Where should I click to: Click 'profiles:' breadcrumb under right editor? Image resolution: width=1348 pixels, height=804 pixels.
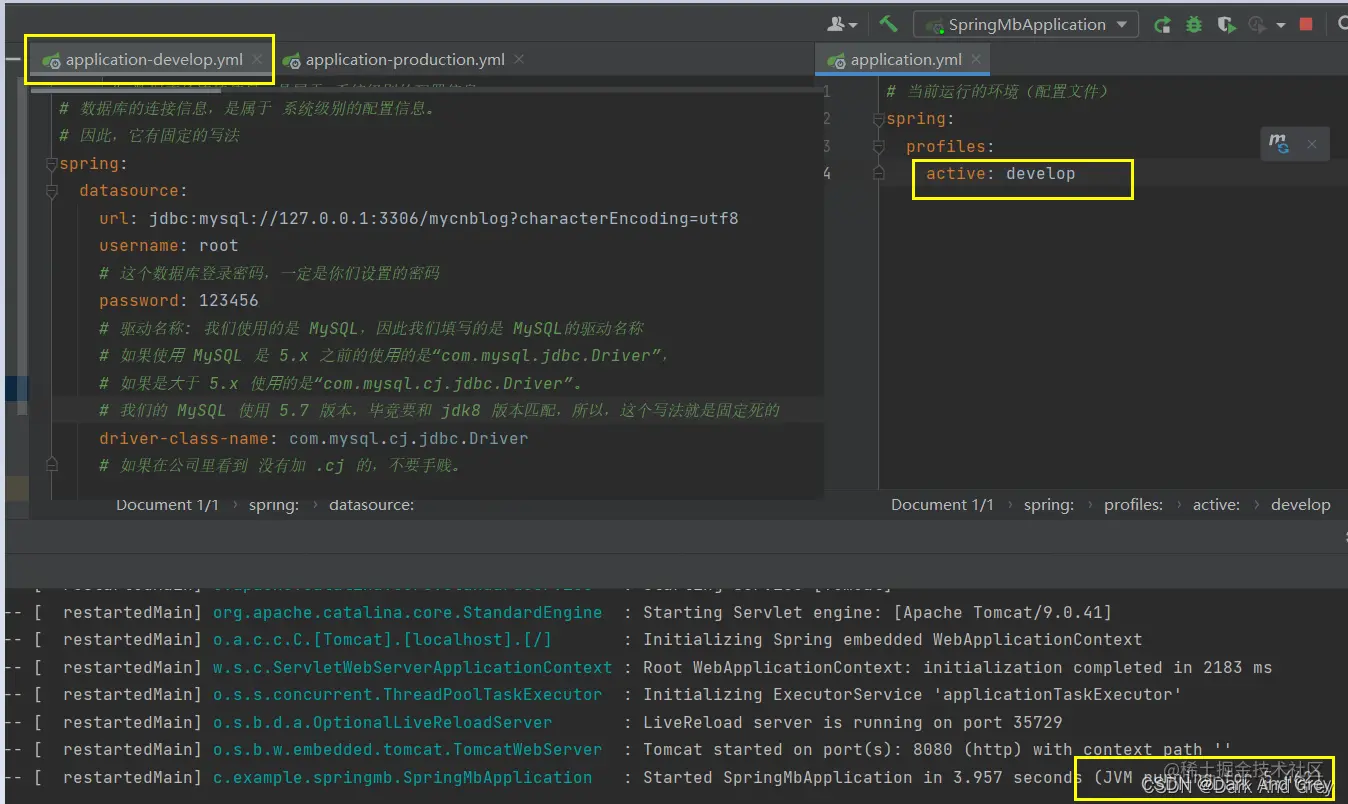pos(1133,505)
